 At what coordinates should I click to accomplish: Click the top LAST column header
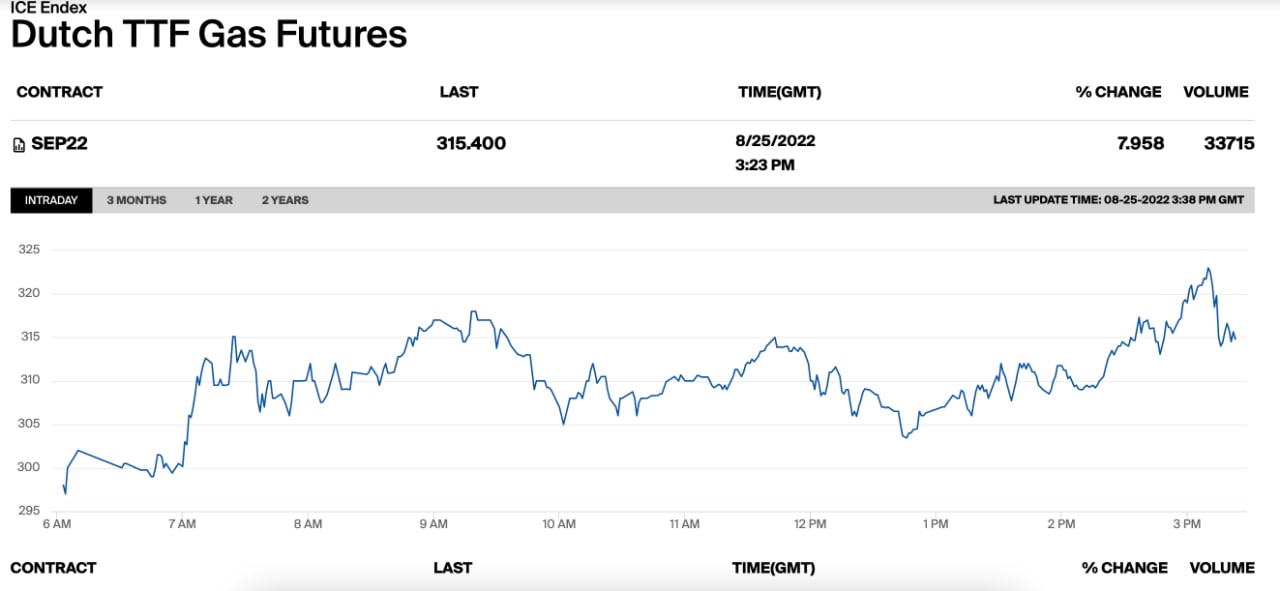459,92
